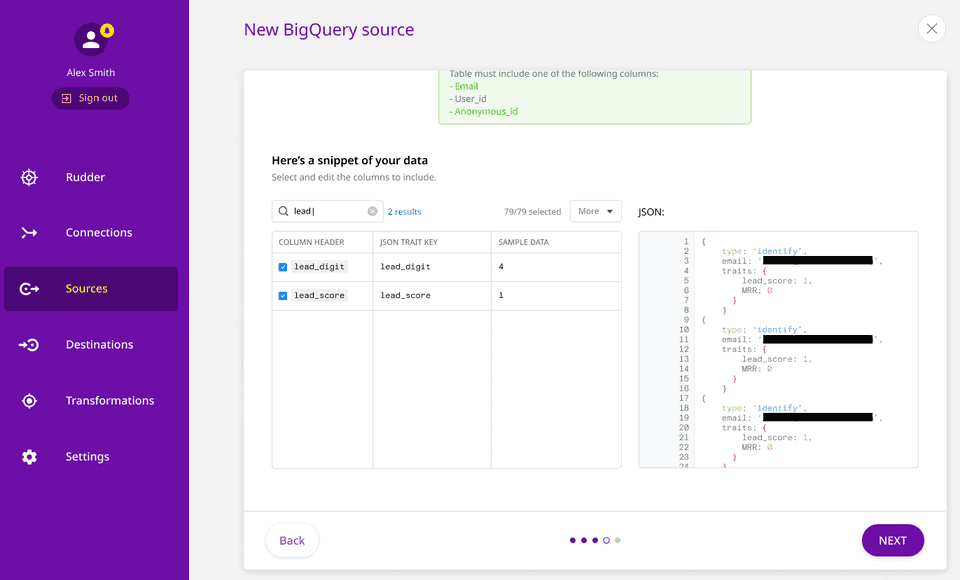Click the fourth step progress dot
The width and height of the screenshot is (960, 580).
606,541
